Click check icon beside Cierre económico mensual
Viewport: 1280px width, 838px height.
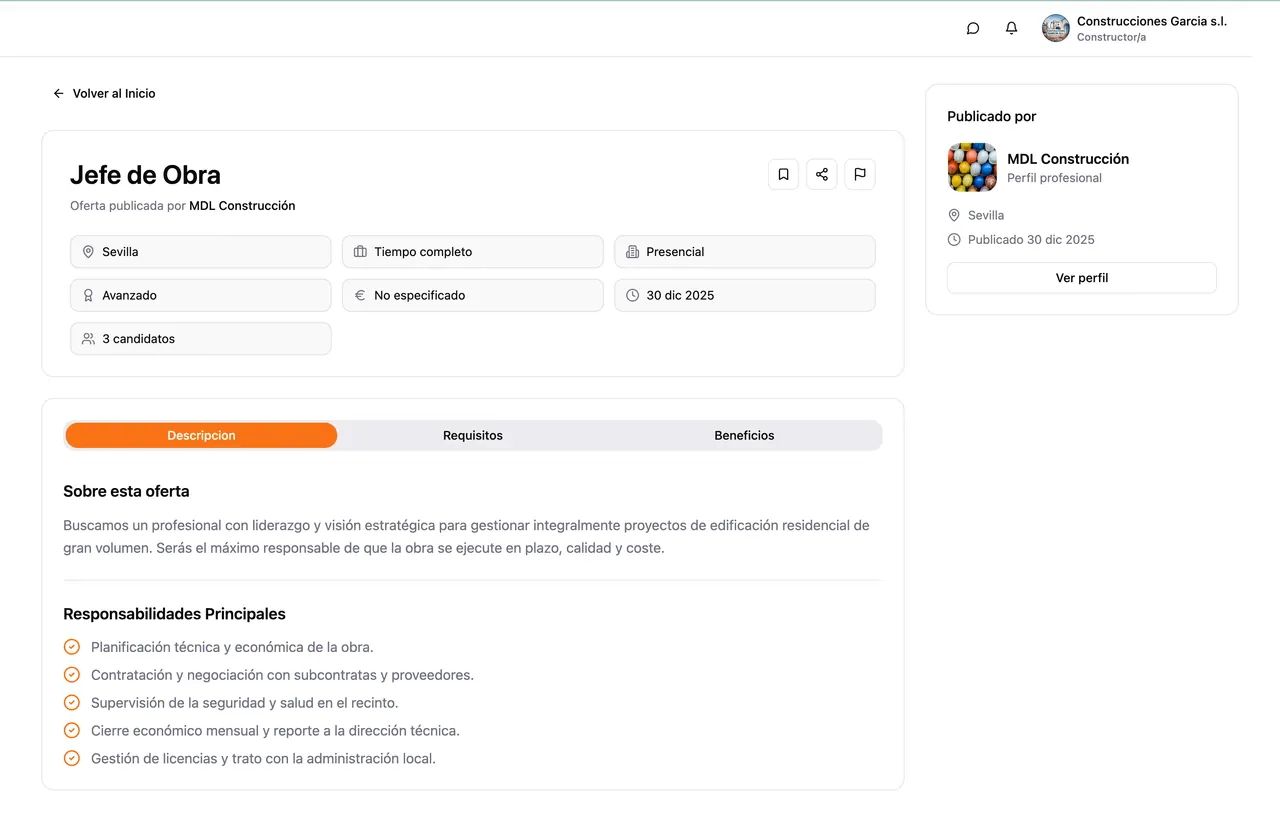pos(71,731)
